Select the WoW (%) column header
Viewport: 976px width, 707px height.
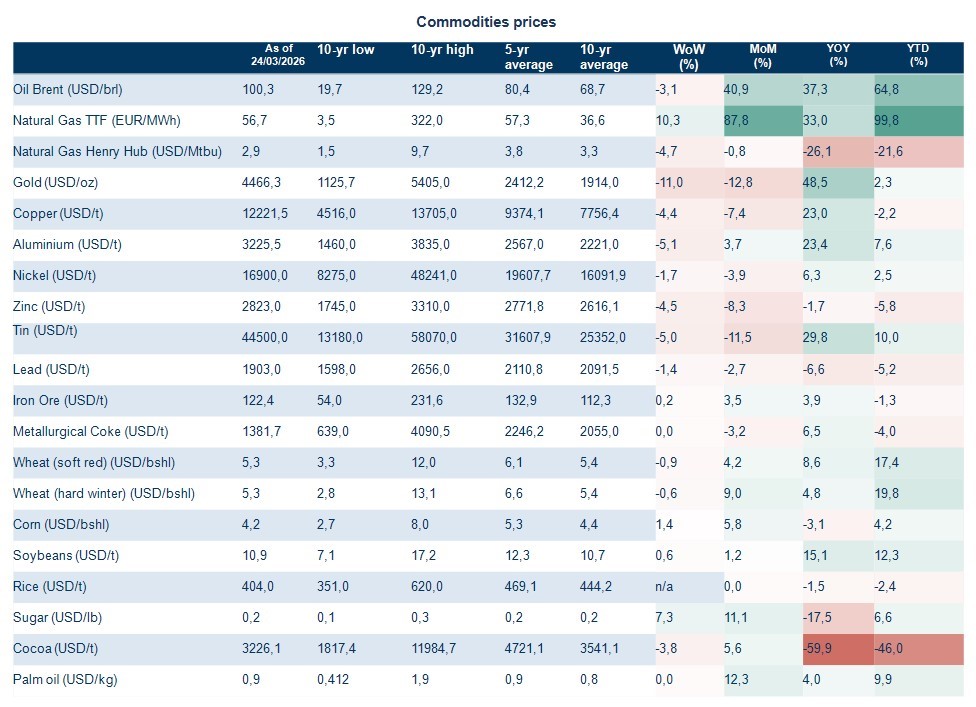[688, 57]
